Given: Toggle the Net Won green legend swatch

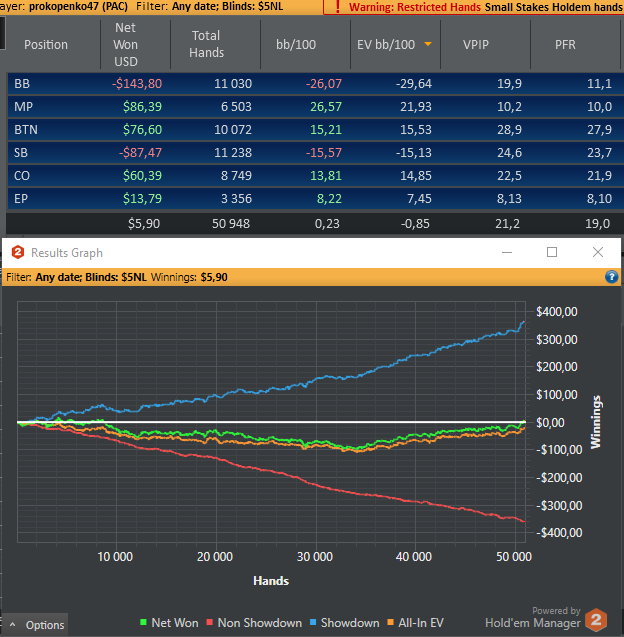Looking at the screenshot, I should pyautogui.click(x=143, y=622).
